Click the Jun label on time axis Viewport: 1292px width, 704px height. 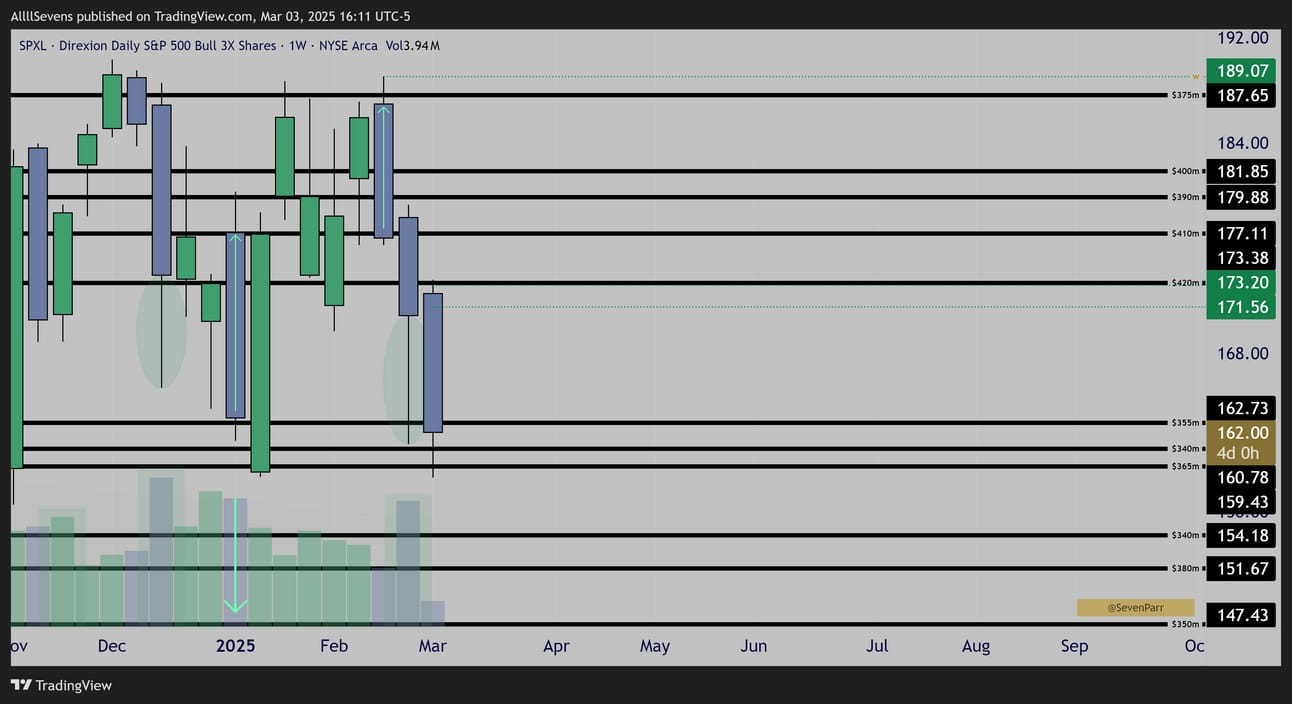[754, 646]
